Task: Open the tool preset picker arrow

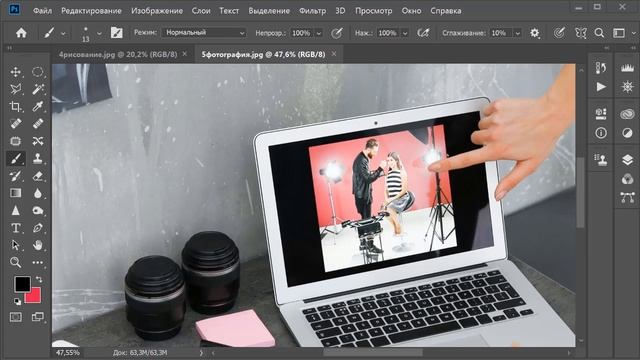Action: 63,33
